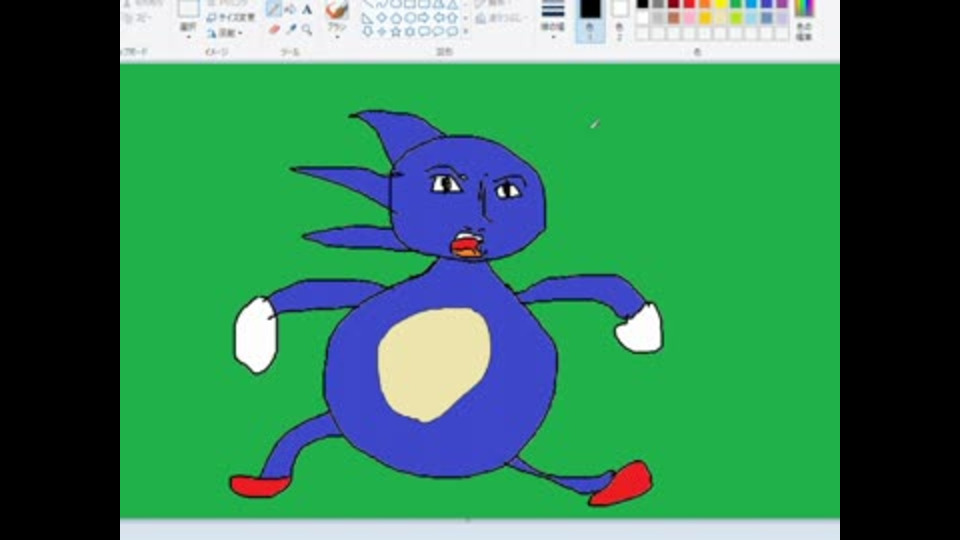Choose the gold palette color
The width and height of the screenshot is (960, 540).
(705, 18)
